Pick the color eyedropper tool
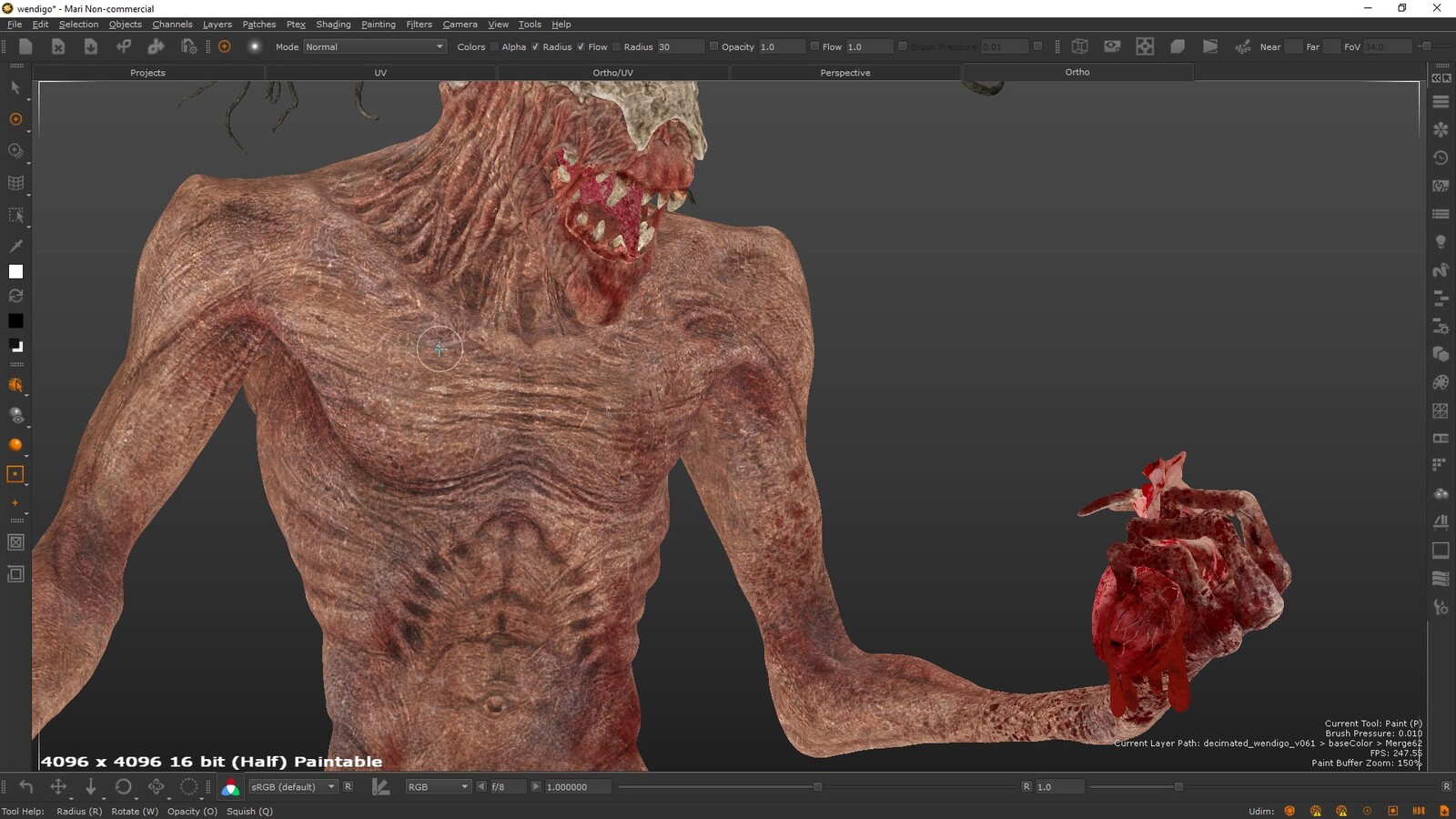The height and width of the screenshot is (819, 1456). pyautogui.click(x=15, y=246)
